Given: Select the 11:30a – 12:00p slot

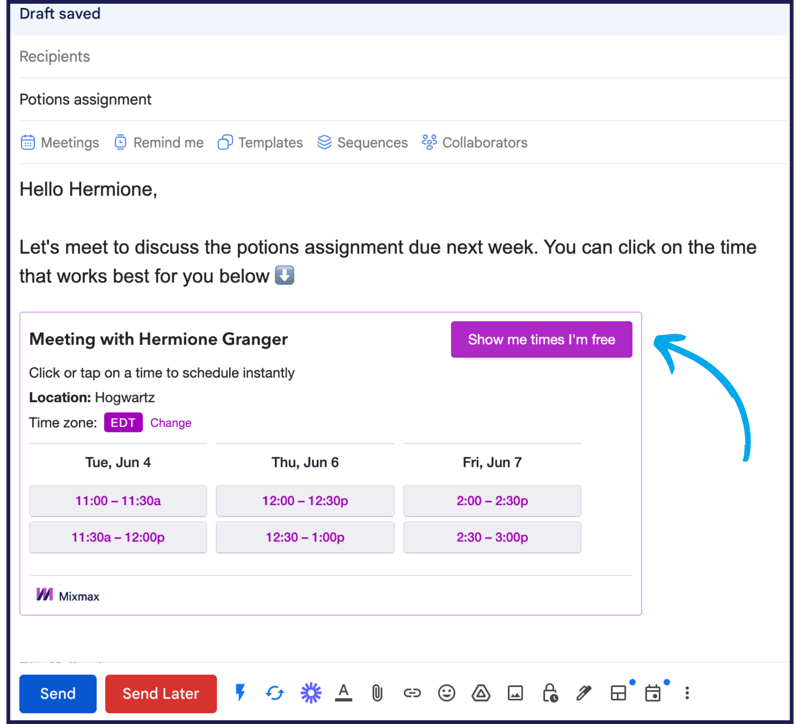Looking at the screenshot, I should (118, 537).
